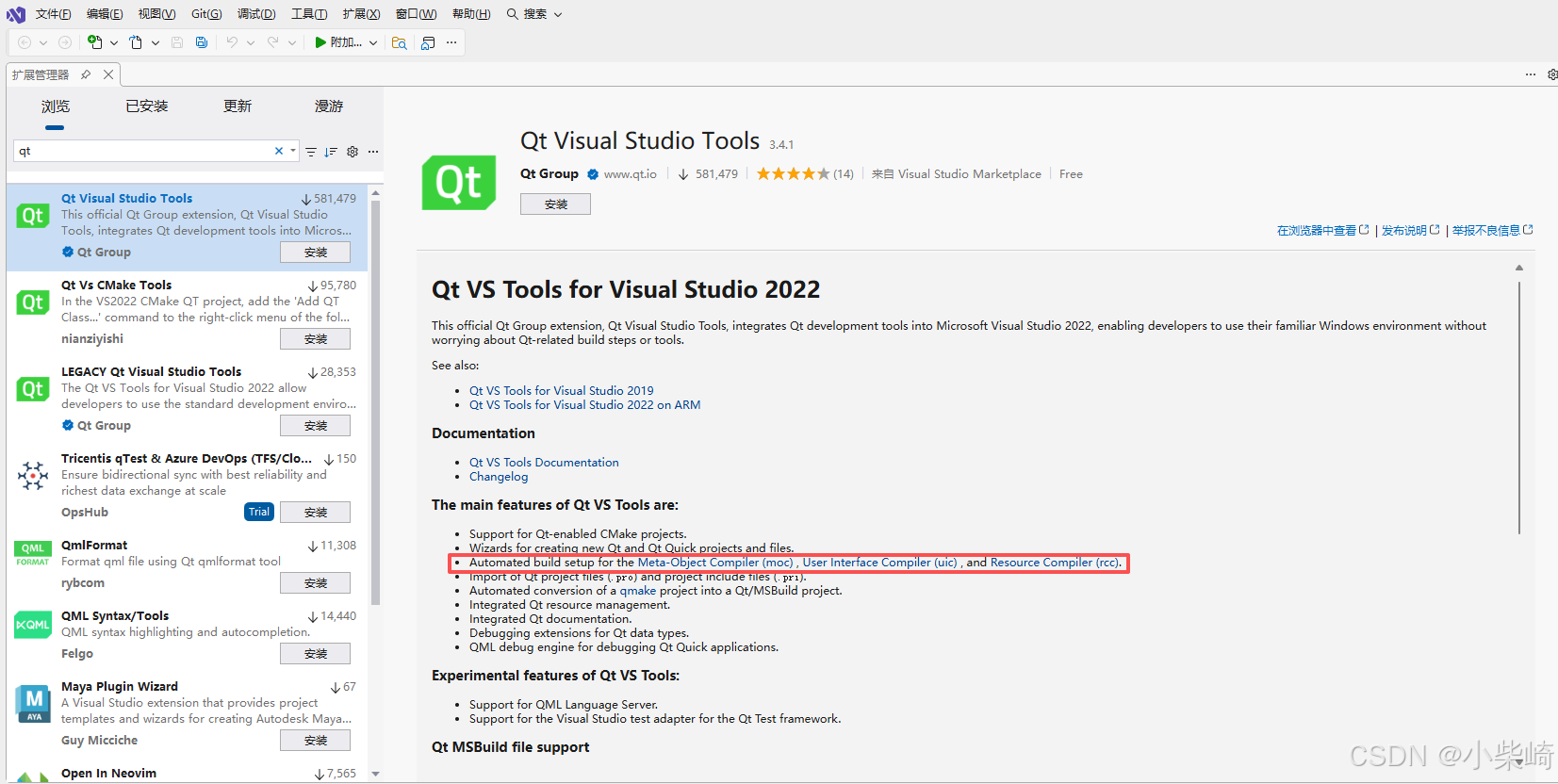Switch to the 漫游 tab
This screenshot has height=784, width=1558.
(329, 106)
